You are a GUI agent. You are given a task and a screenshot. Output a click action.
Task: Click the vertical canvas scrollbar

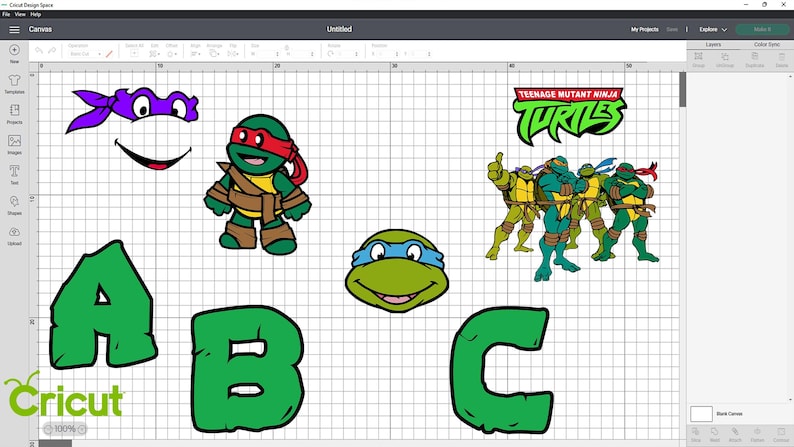coord(683,90)
